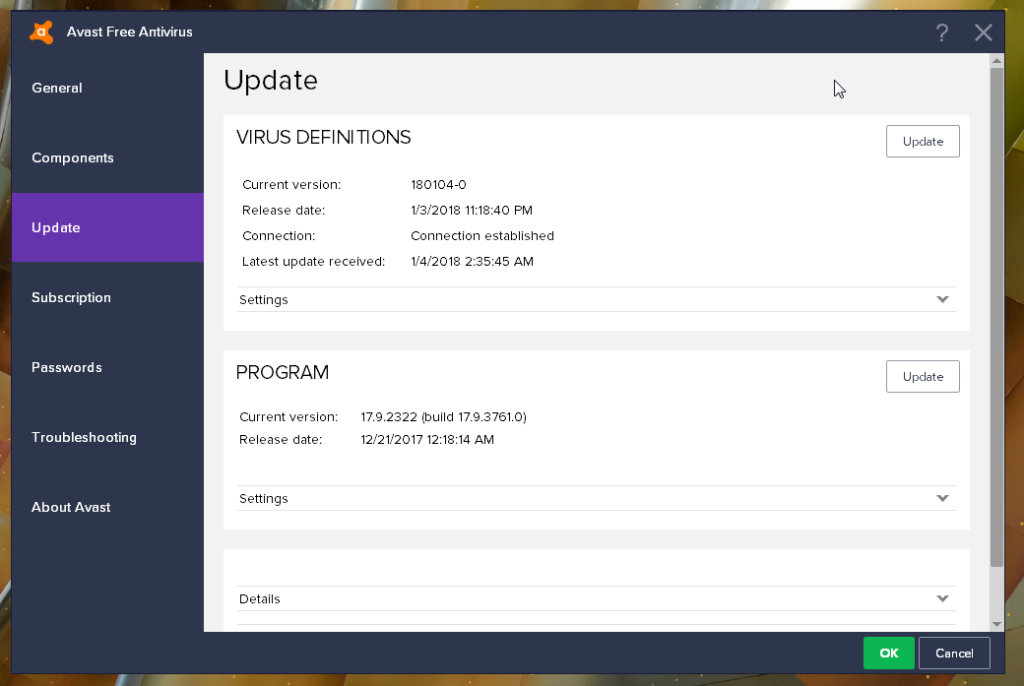Open the About Avast tab
1024x686 pixels.
108,507
